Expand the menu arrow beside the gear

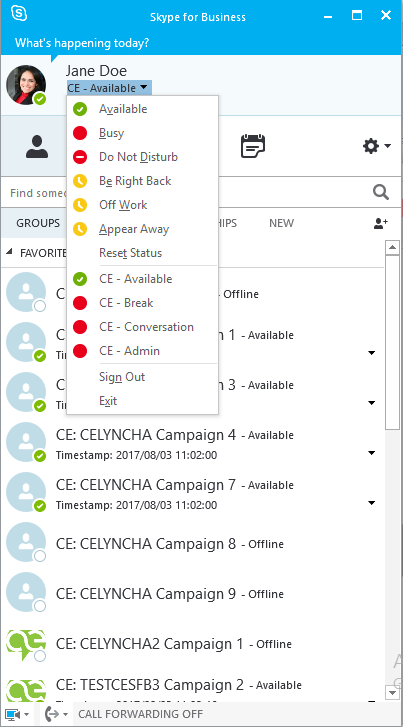[388, 147]
